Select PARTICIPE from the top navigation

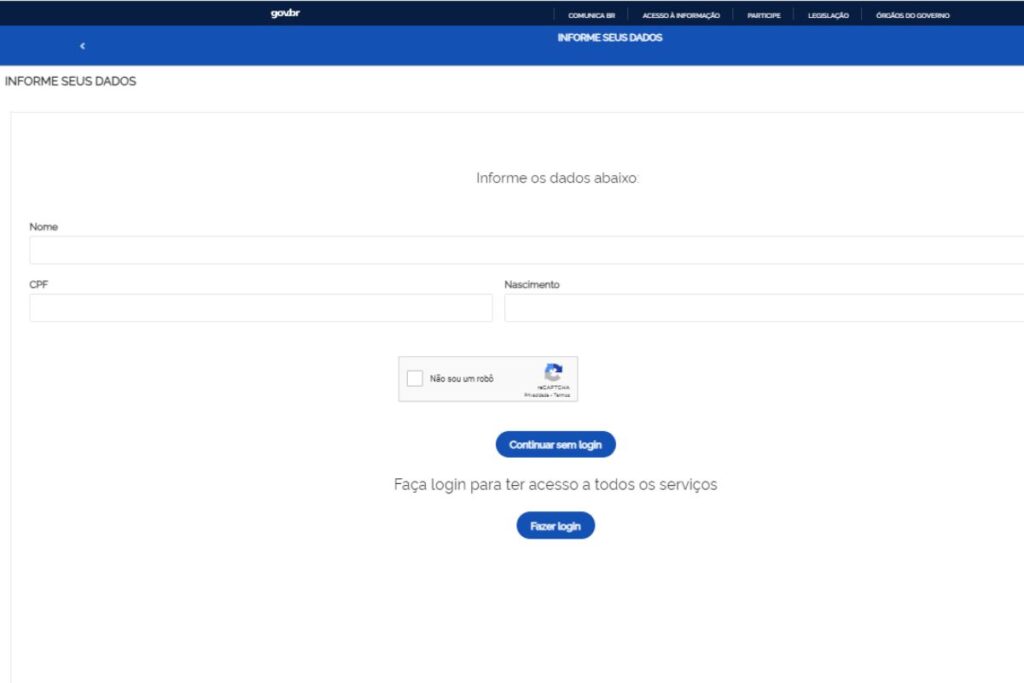(x=763, y=15)
